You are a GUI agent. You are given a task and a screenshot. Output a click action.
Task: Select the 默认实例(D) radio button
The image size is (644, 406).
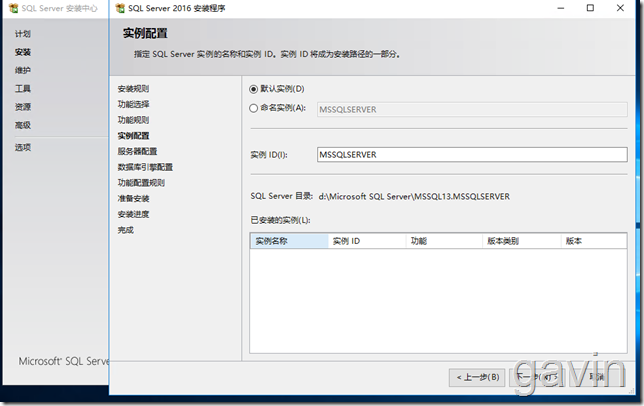pyautogui.click(x=253, y=89)
